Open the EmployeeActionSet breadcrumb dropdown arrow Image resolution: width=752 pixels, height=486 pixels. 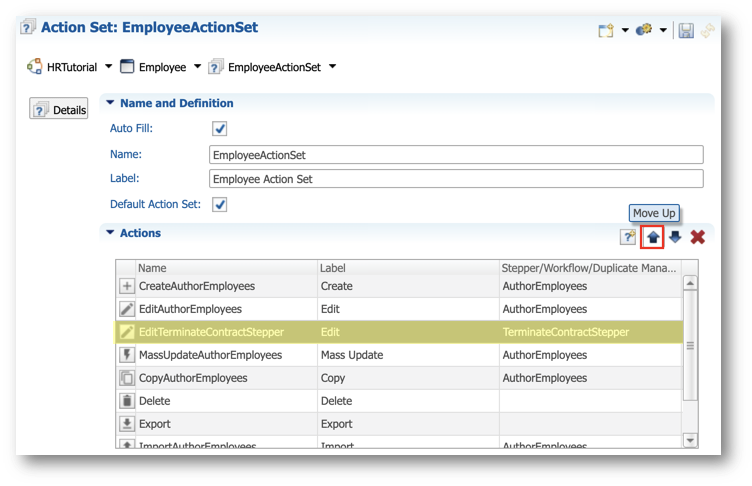coord(332,66)
